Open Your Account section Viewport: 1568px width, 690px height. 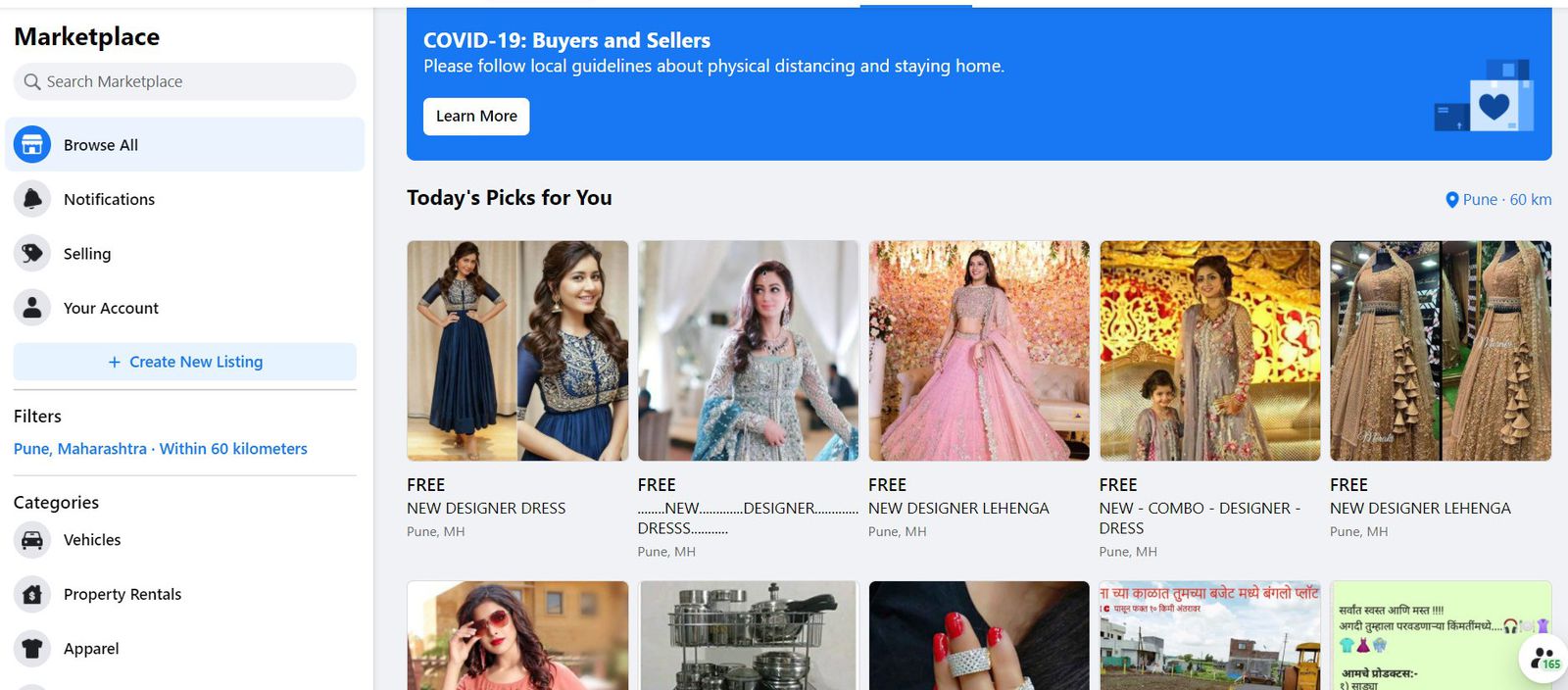click(185, 308)
